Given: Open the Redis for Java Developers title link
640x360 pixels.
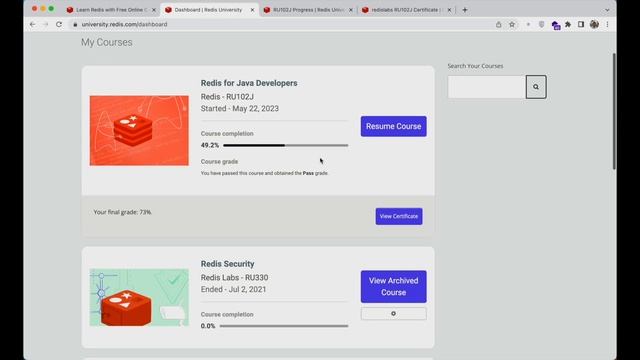Looking at the screenshot, I should pos(249,83).
